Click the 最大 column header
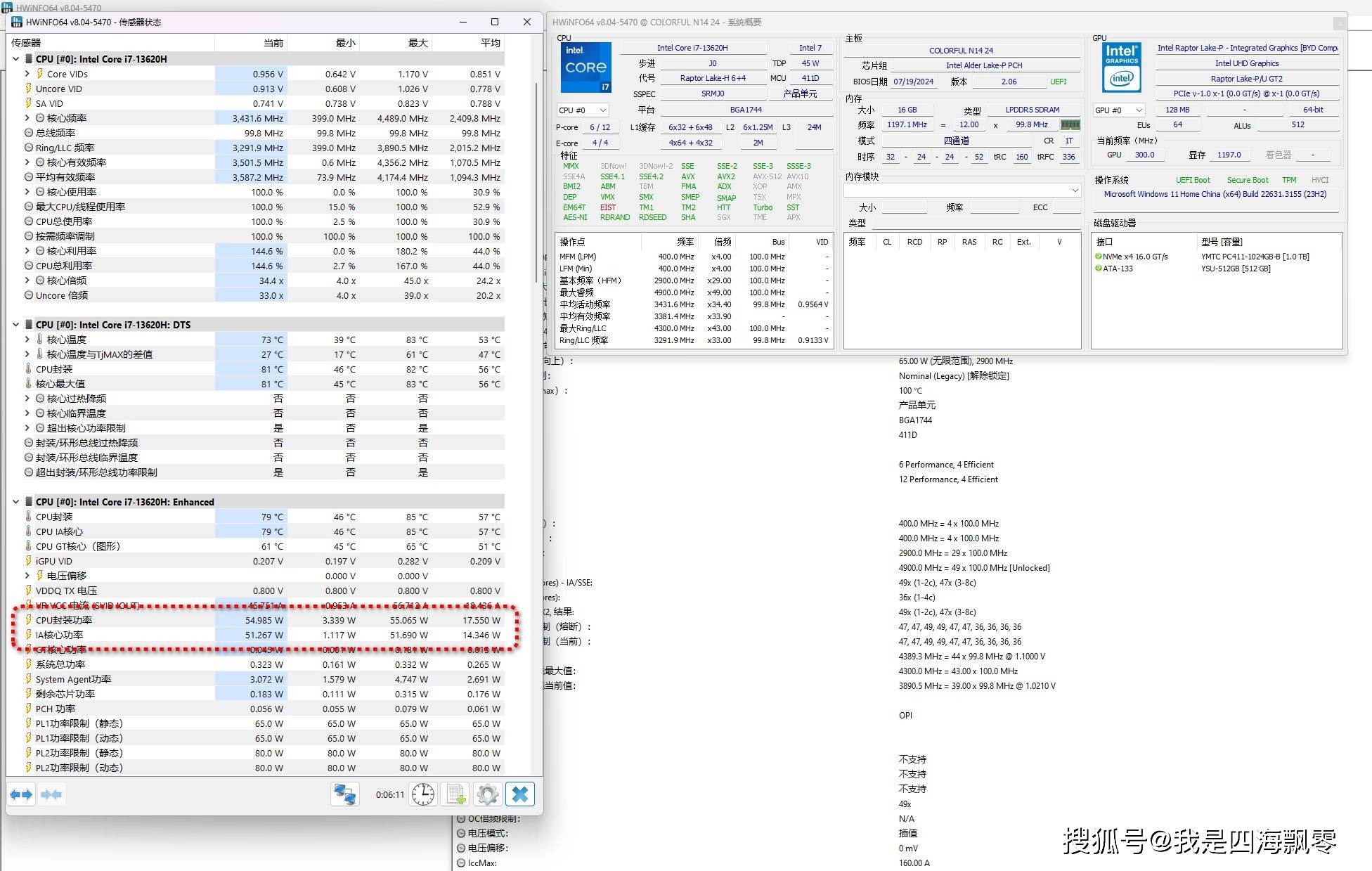Image resolution: width=1372 pixels, height=871 pixels. (396, 43)
